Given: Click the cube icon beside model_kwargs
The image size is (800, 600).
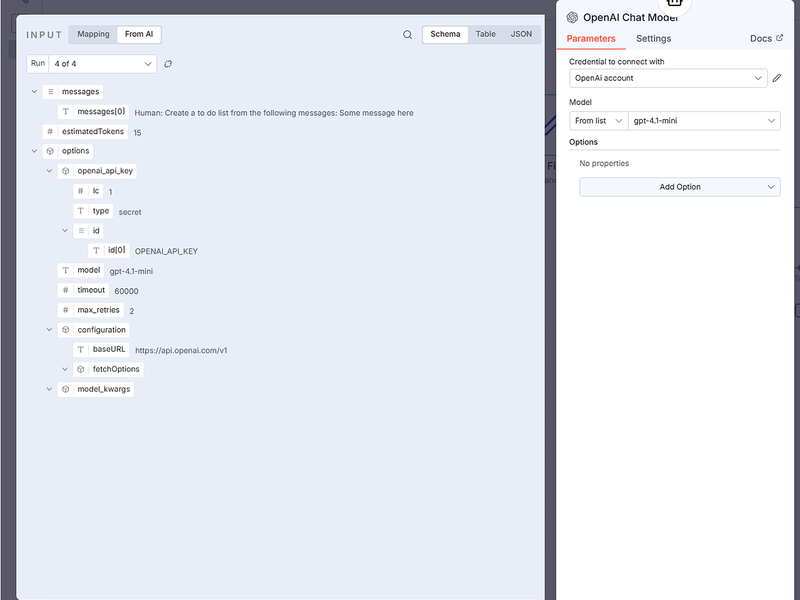Looking at the screenshot, I should click(x=65, y=389).
